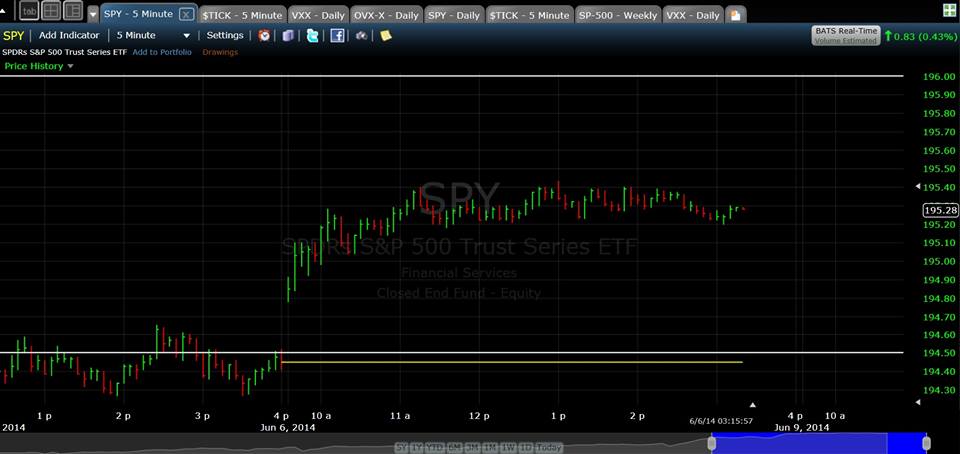Click the BATS Real-Time button

tap(846, 35)
